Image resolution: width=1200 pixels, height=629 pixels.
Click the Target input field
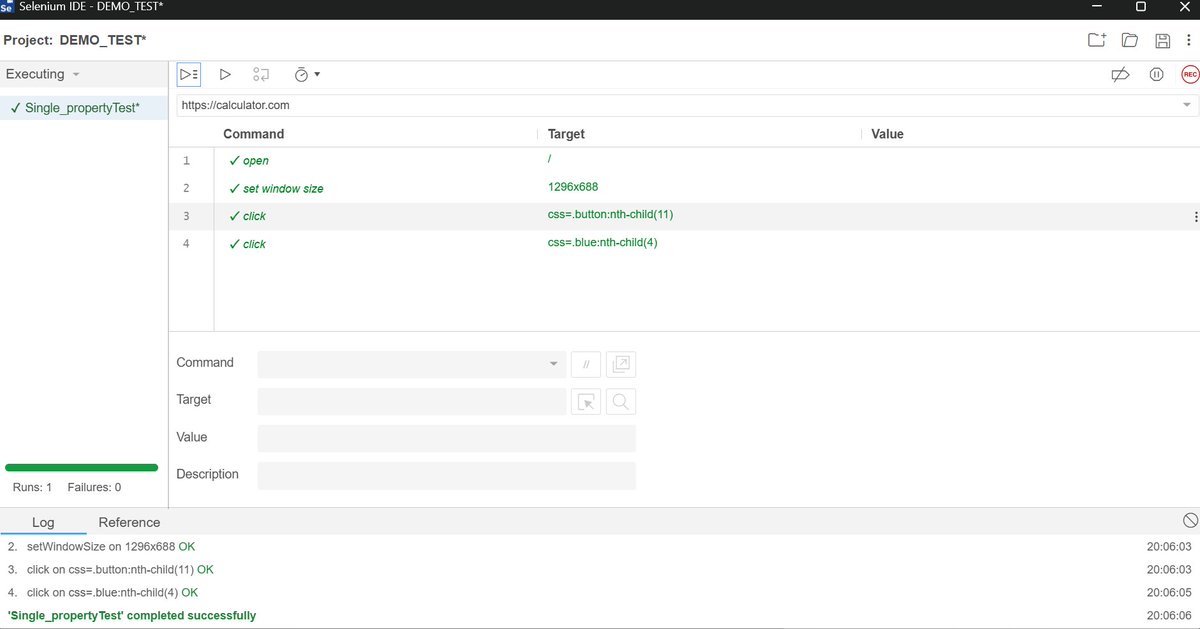[x=411, y=402]
